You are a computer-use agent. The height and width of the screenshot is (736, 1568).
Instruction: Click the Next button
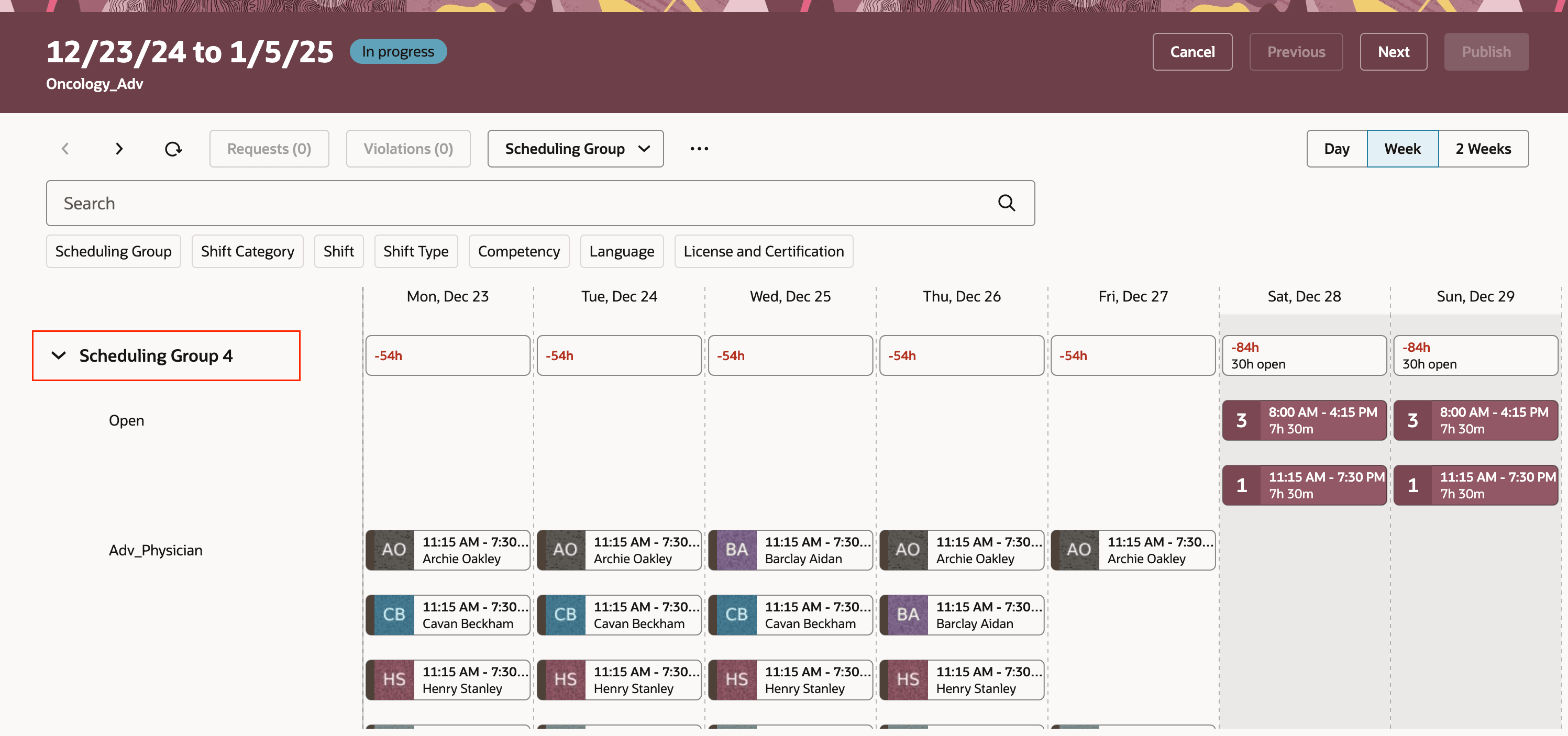coord(1393,52)
